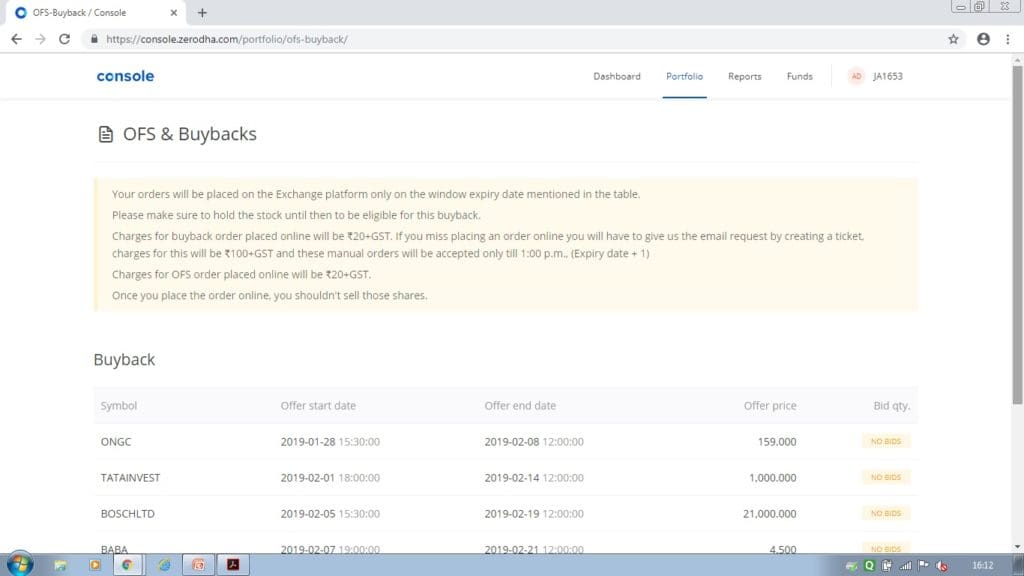Open the Funds section
The height and width of the screenshot is (576, 1024).
[x=799, y=76]
